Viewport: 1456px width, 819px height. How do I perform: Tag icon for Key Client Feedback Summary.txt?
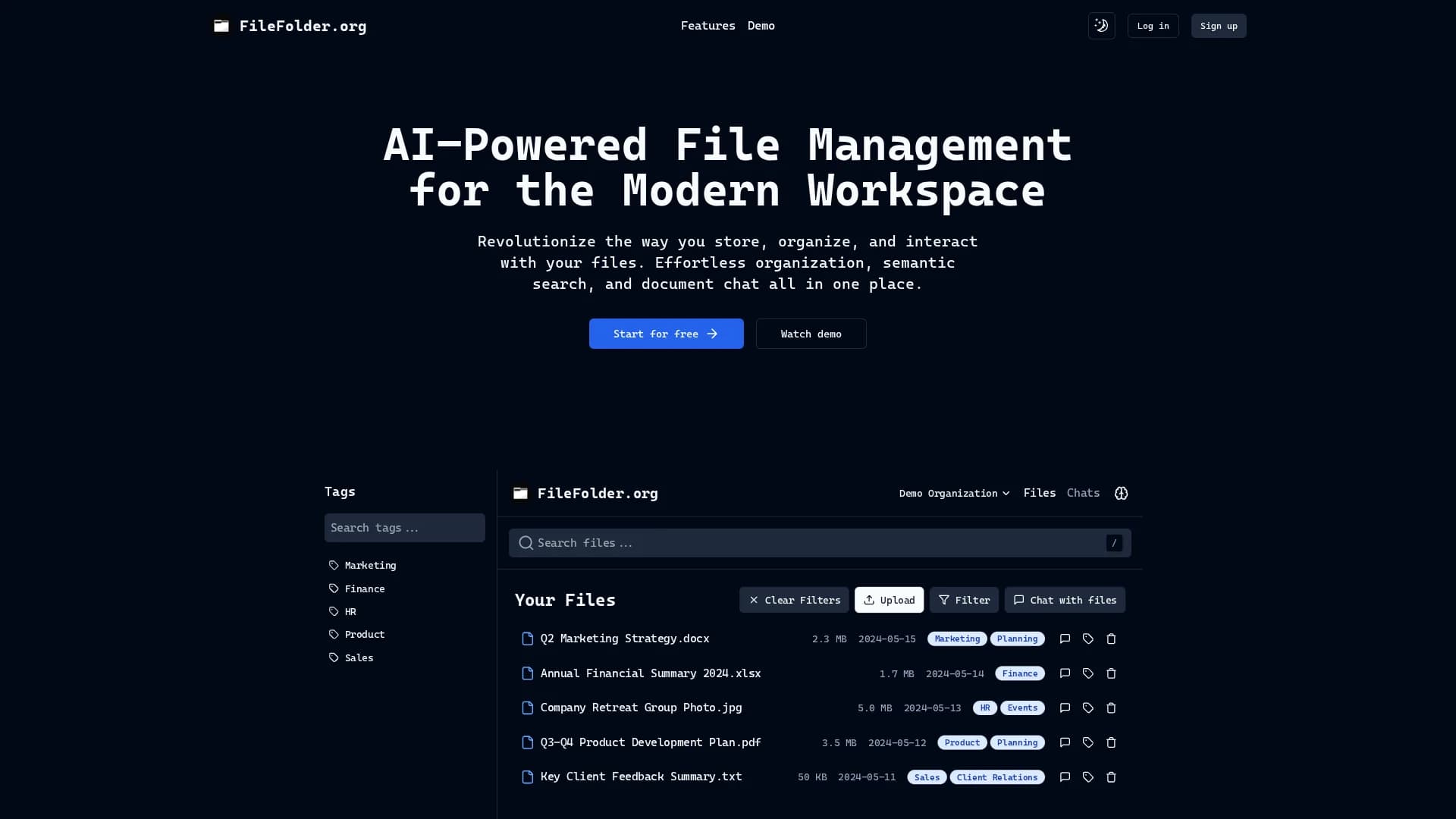(x=1088, y=777)
